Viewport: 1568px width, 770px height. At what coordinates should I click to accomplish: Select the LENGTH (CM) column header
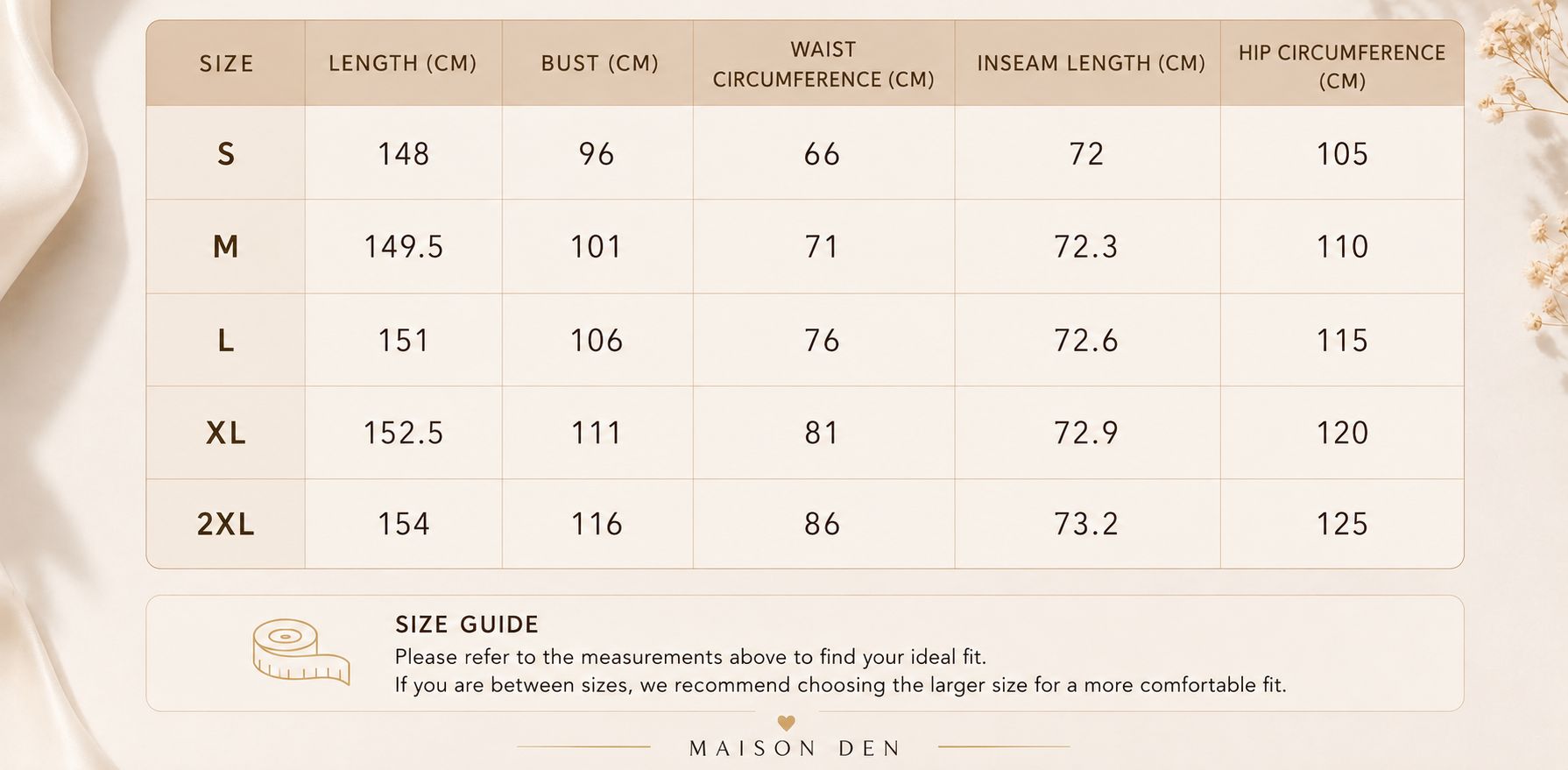tap(403, 64)
